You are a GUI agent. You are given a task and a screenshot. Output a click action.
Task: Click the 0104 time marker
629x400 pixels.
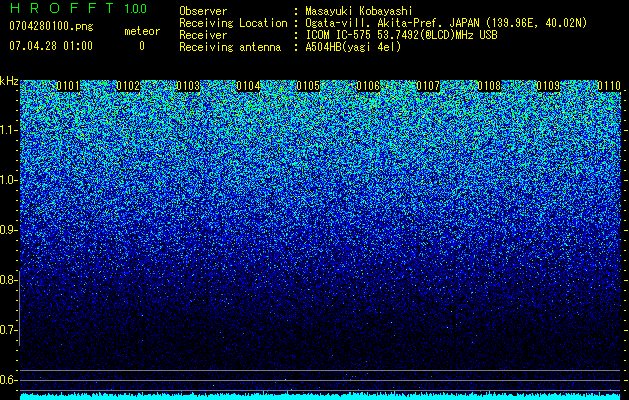[248, 86]
